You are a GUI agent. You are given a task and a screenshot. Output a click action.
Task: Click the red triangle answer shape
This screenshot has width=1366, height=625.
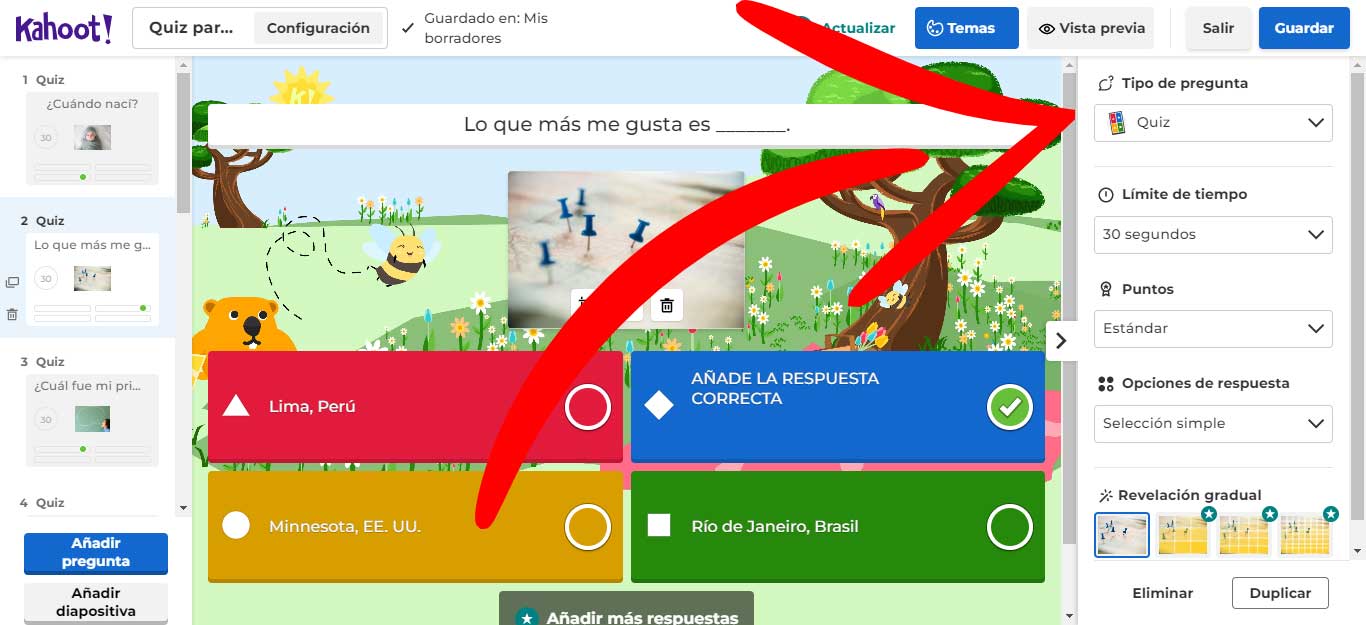pos(236,406)
